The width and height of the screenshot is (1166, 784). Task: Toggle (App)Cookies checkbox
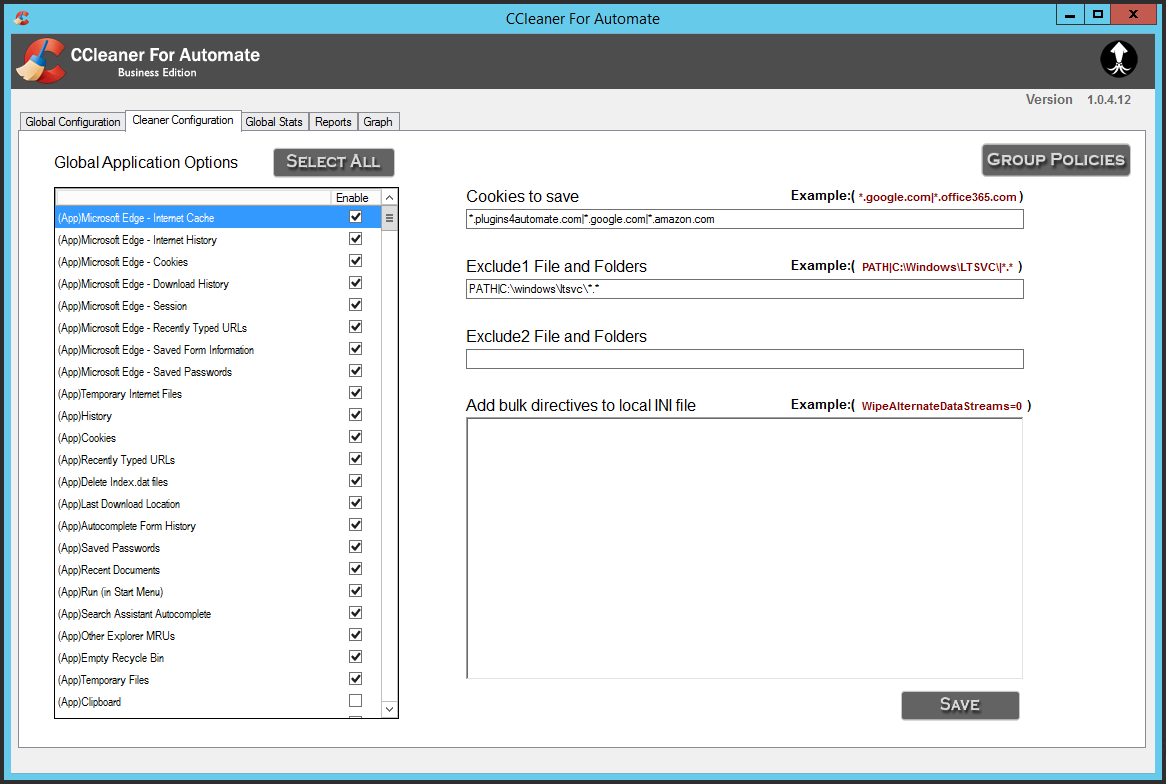tap(355, 437)
